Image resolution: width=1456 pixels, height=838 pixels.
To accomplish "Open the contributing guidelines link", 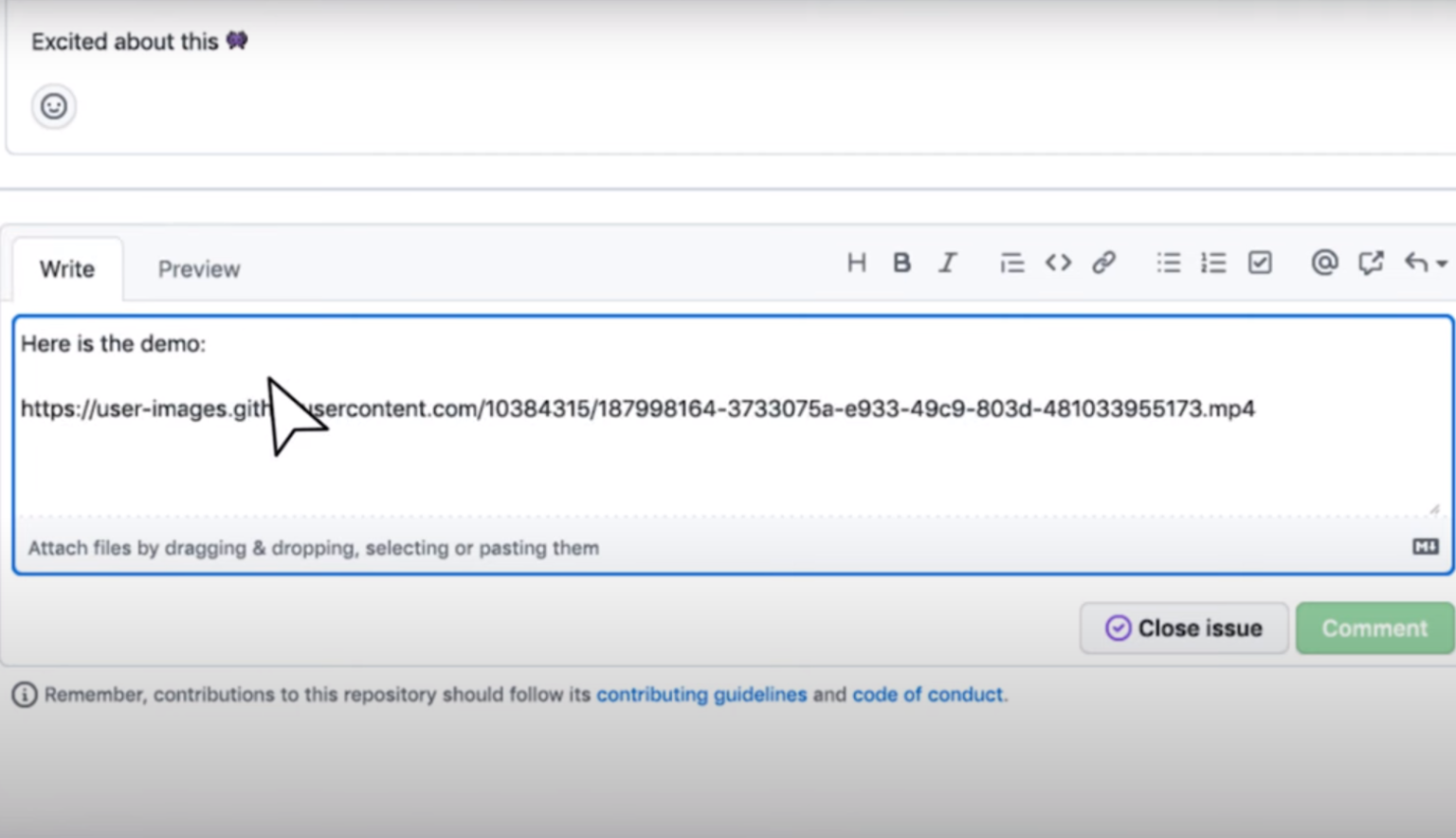I will click(x=701, y=694).
